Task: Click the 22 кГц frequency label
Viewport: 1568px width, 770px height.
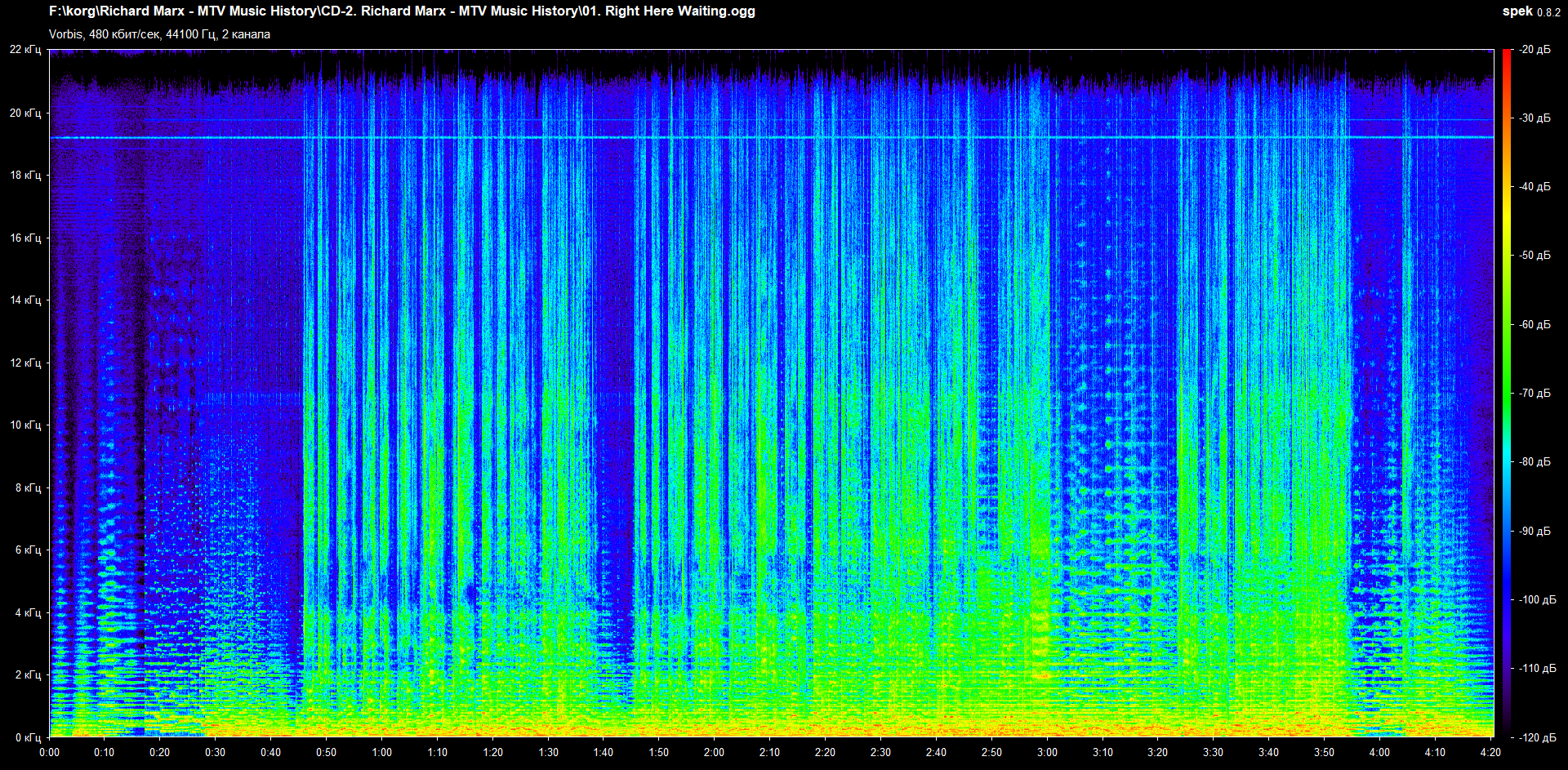Action: [25, 50]
